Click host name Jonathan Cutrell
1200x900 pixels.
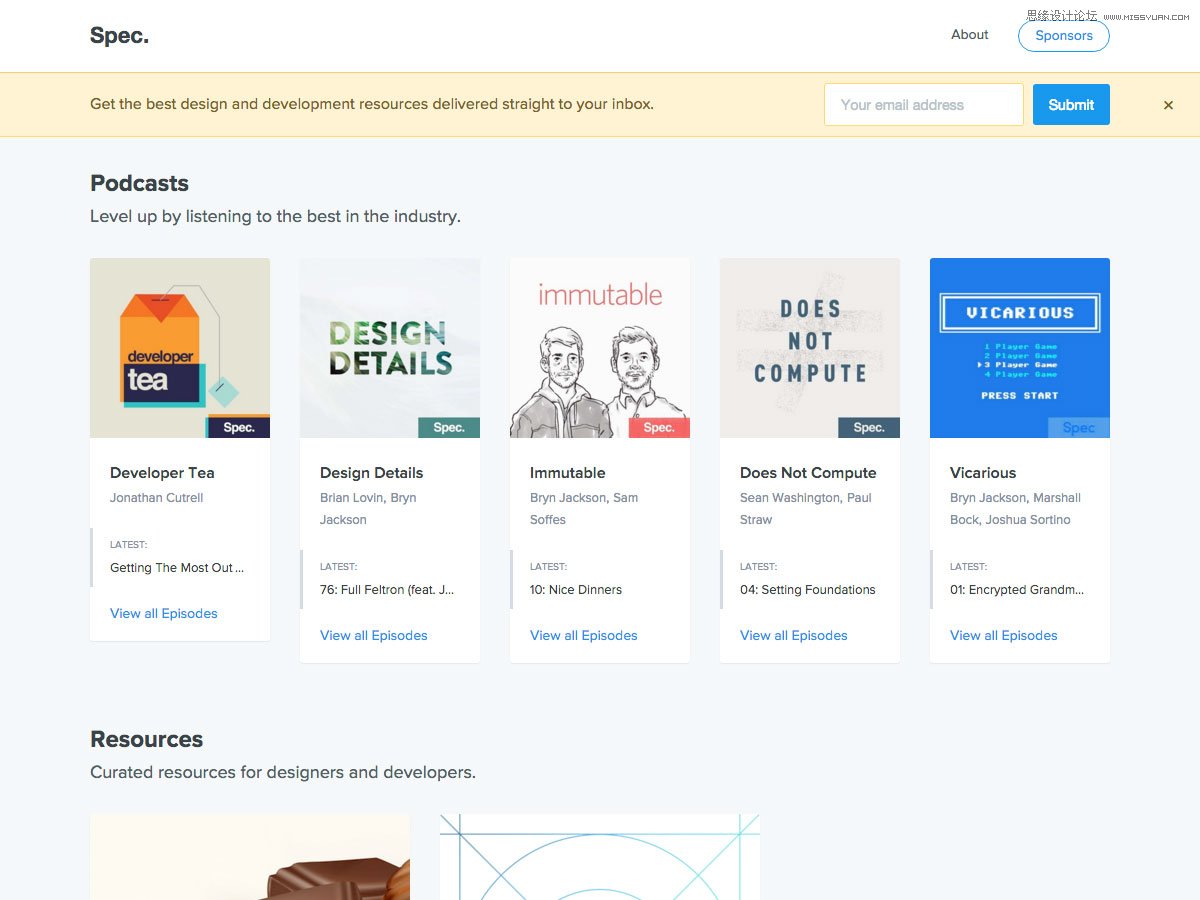(157, 498)
